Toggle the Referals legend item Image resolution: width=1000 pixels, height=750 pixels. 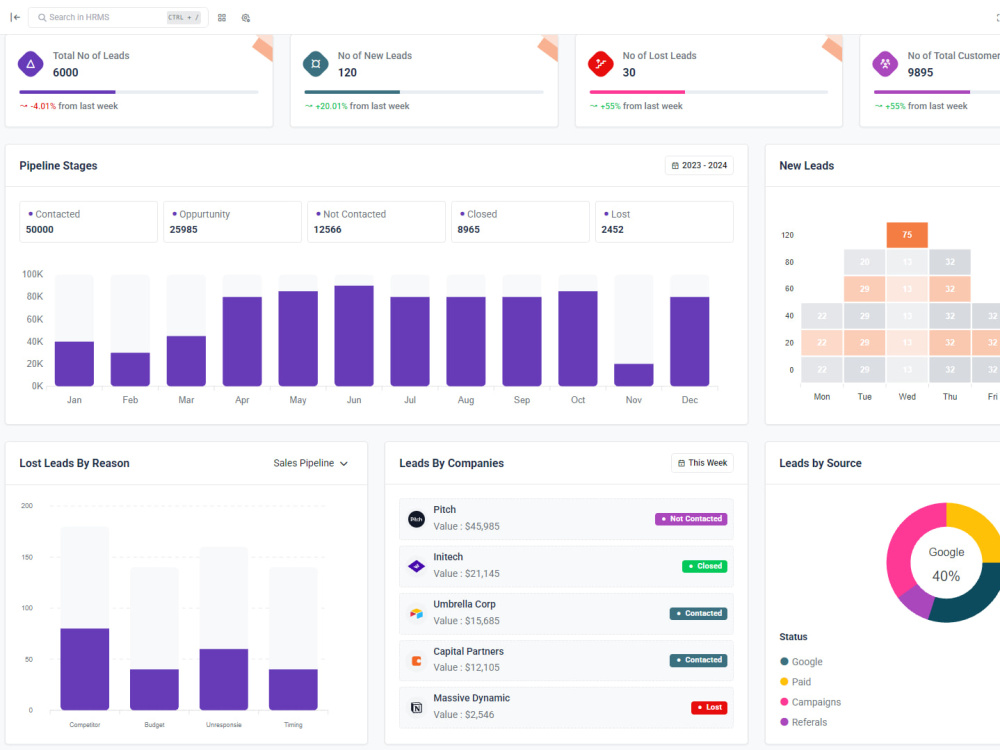tap(803, 722)
